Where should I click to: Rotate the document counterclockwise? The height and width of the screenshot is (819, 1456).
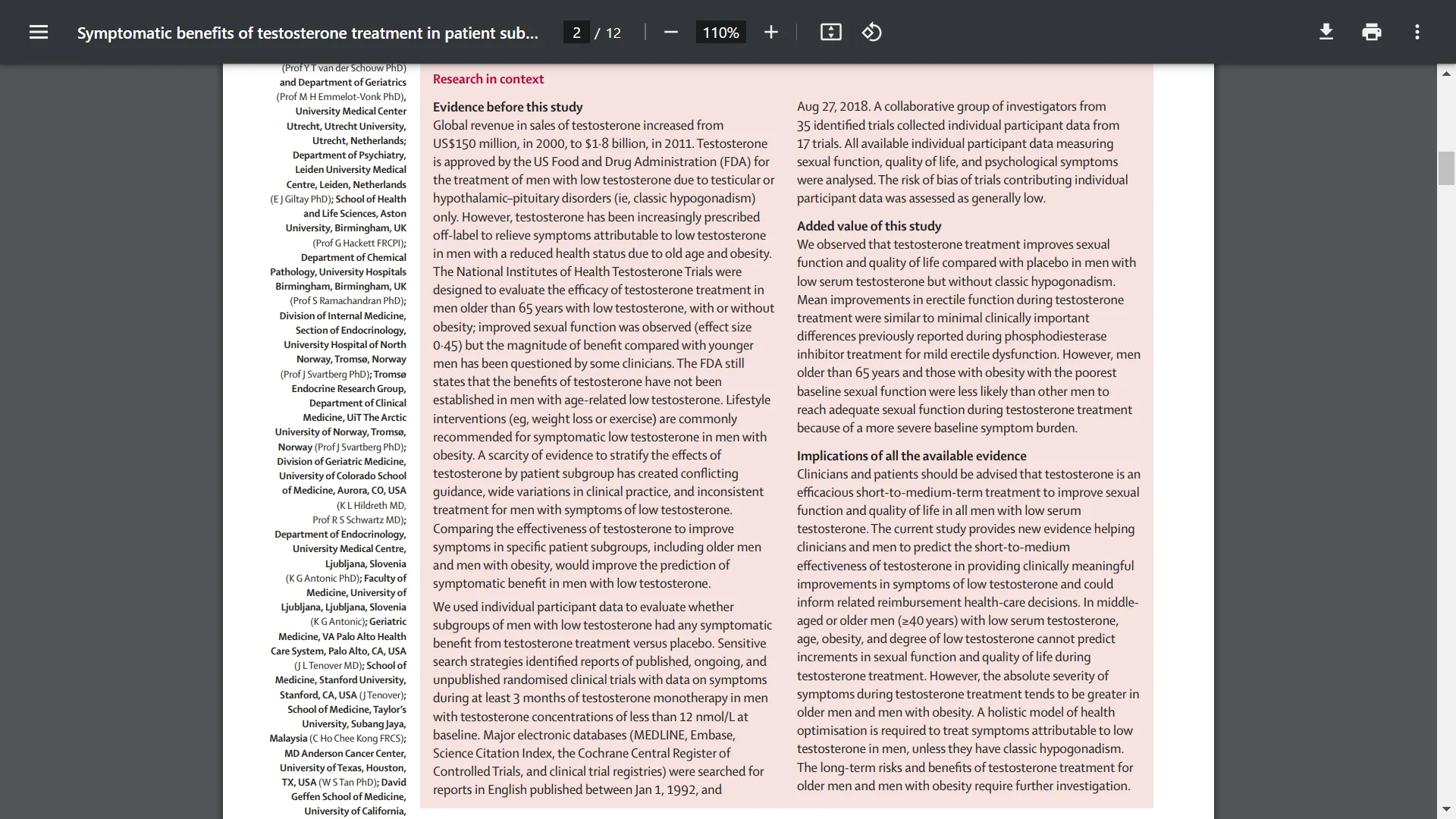pos(871,32)
